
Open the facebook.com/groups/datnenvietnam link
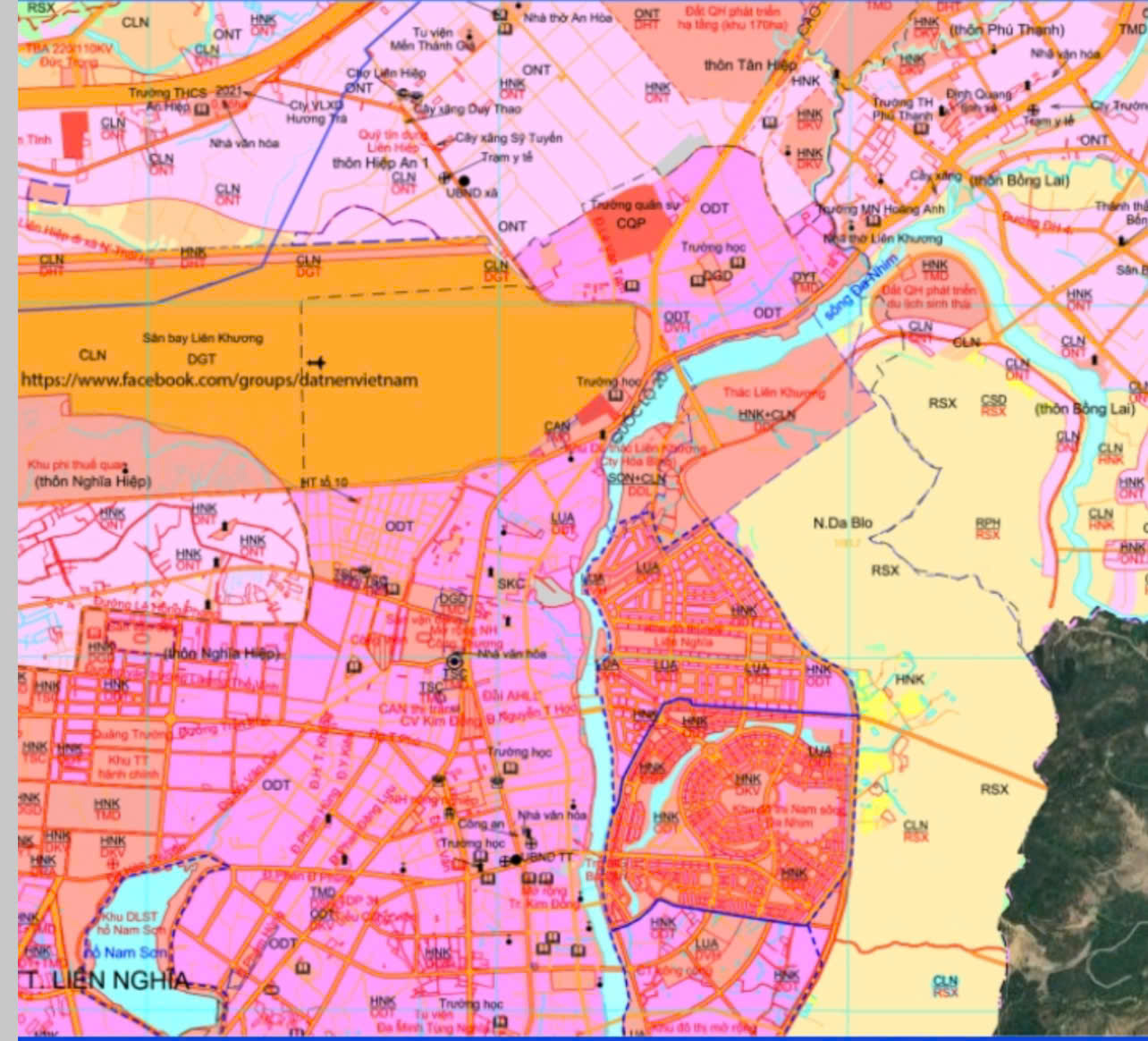(x=219, y=380)
